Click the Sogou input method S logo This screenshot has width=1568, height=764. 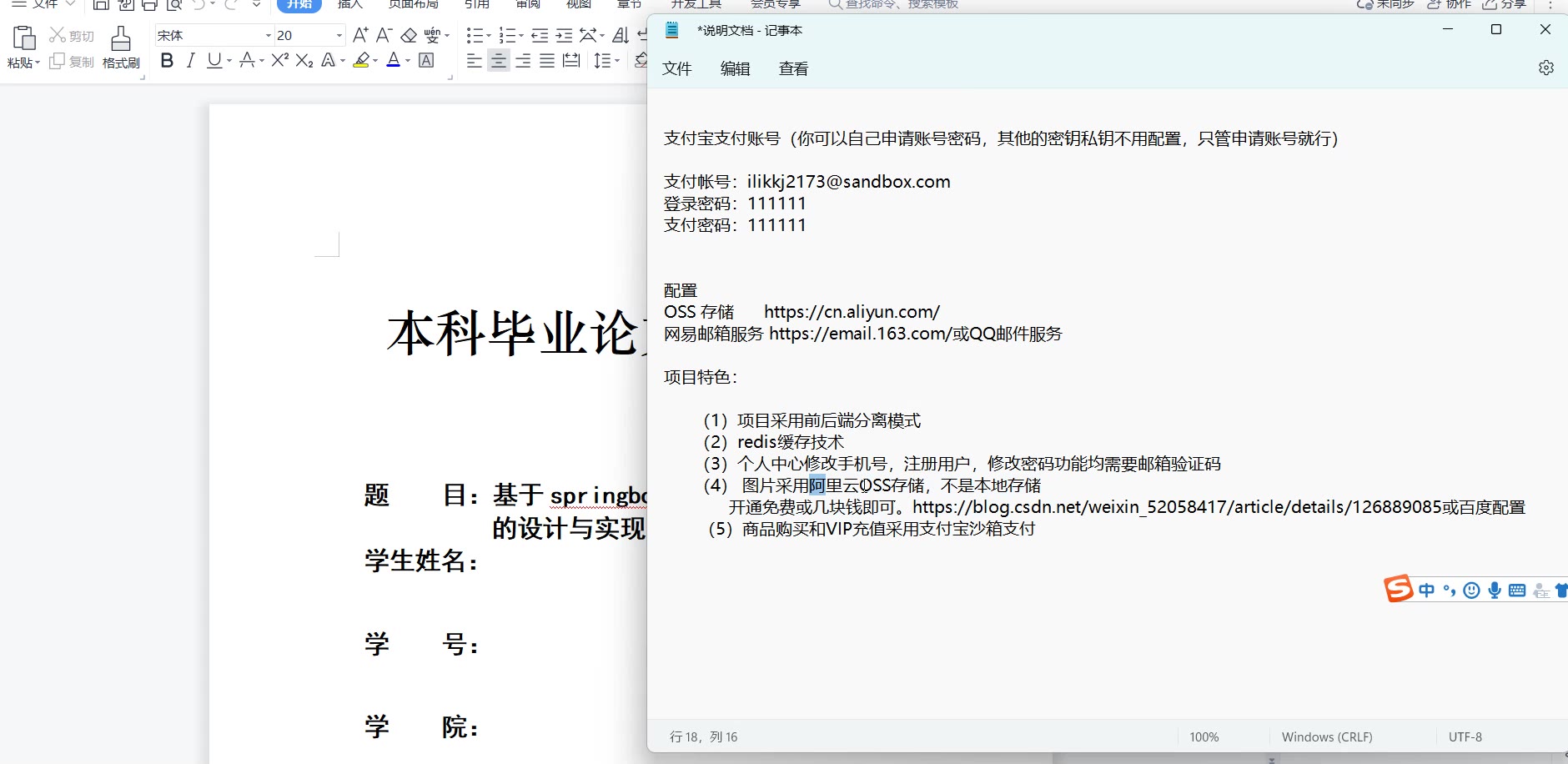coord(1399,589)
